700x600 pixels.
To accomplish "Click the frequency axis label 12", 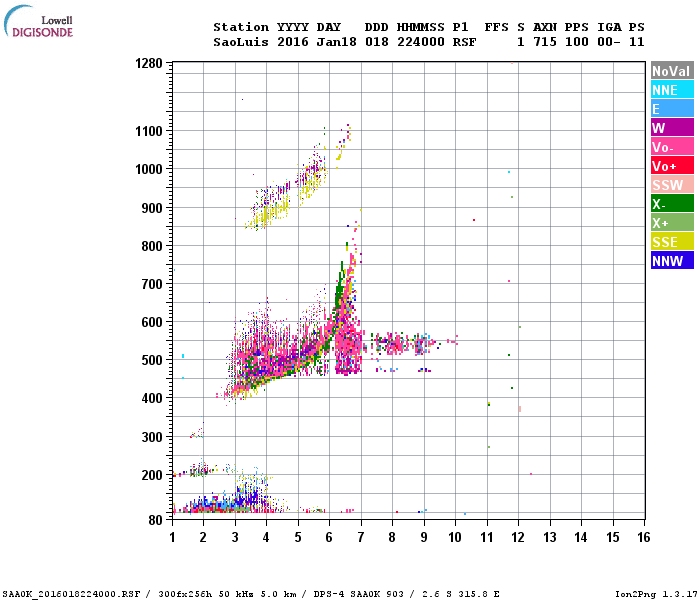I will tap(518, 537).
